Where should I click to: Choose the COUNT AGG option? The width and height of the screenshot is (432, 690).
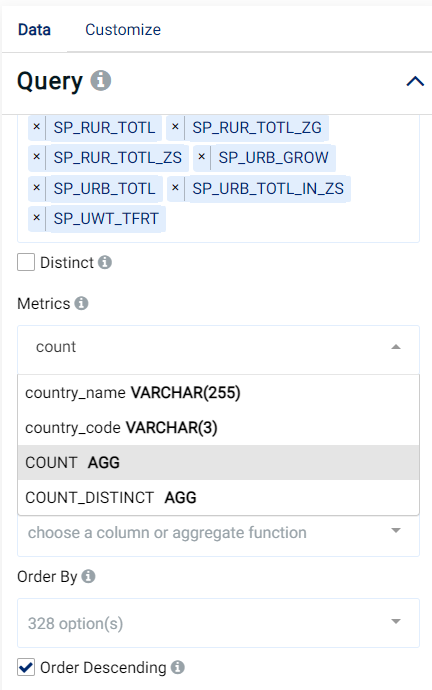[x=218, y=462]
